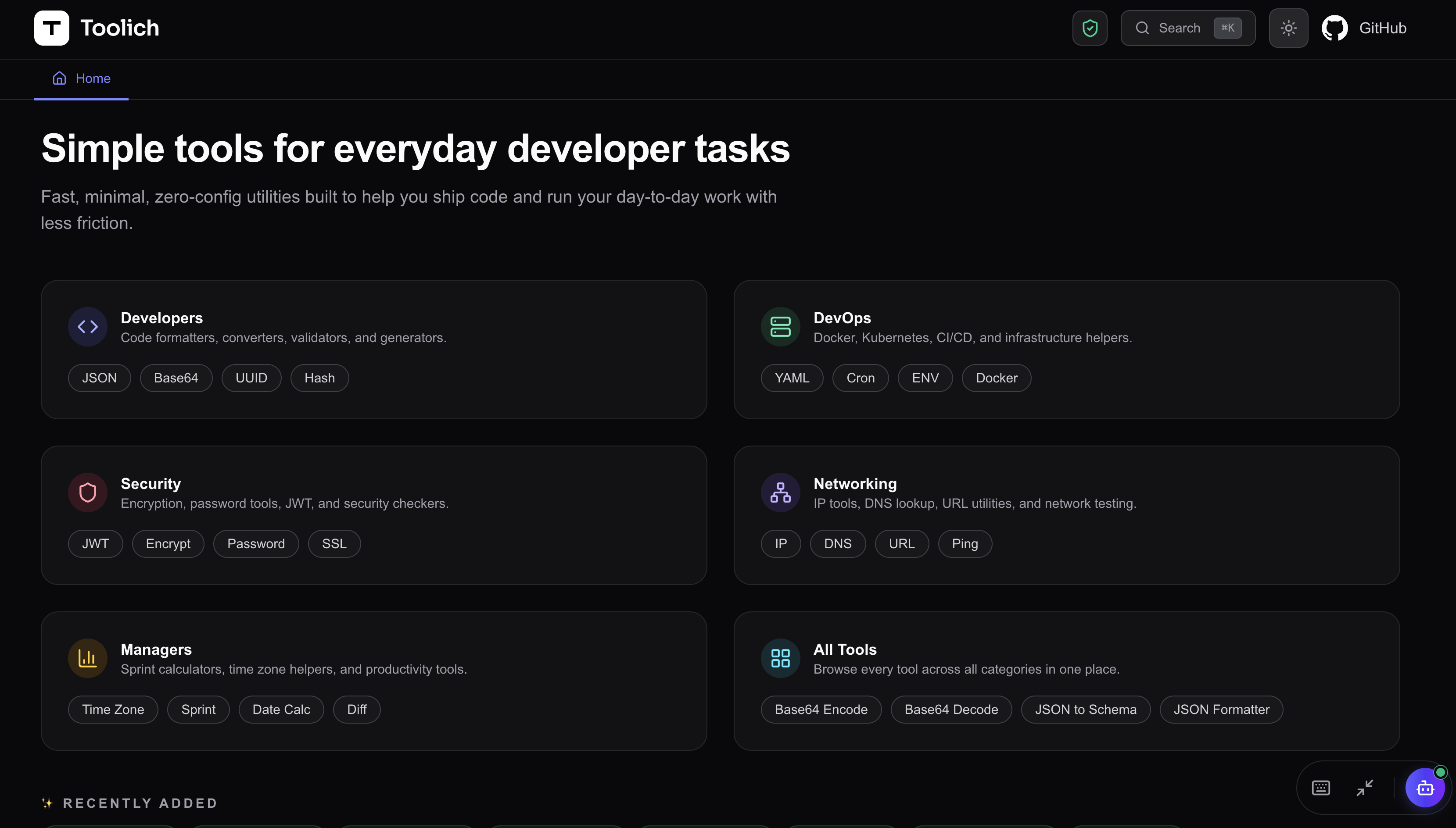Click 'Code formatters, converters, validators' description
The width and height of the screenshot is (1456, 828).
pyautogui.click(x=283, y=338)
